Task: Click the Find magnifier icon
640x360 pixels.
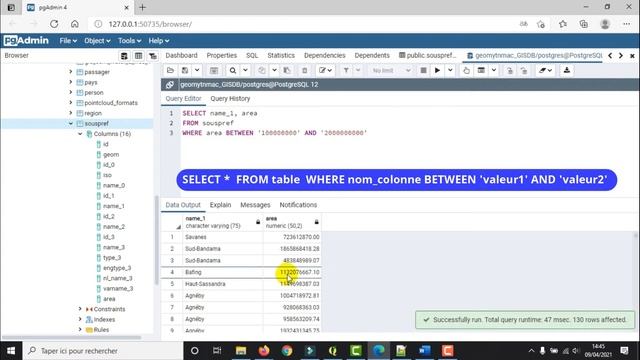Action: pos(233,71)
